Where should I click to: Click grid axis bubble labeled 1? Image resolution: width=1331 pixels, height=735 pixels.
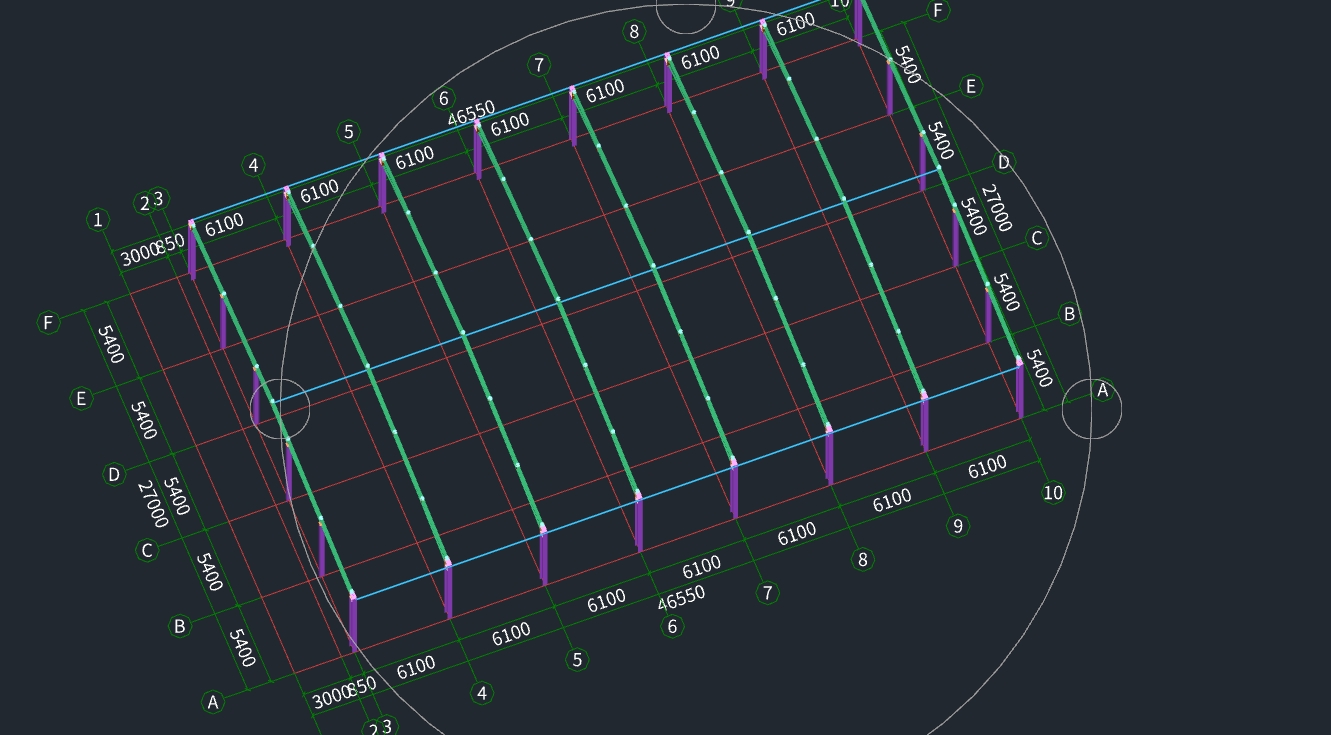pos(98,220)
